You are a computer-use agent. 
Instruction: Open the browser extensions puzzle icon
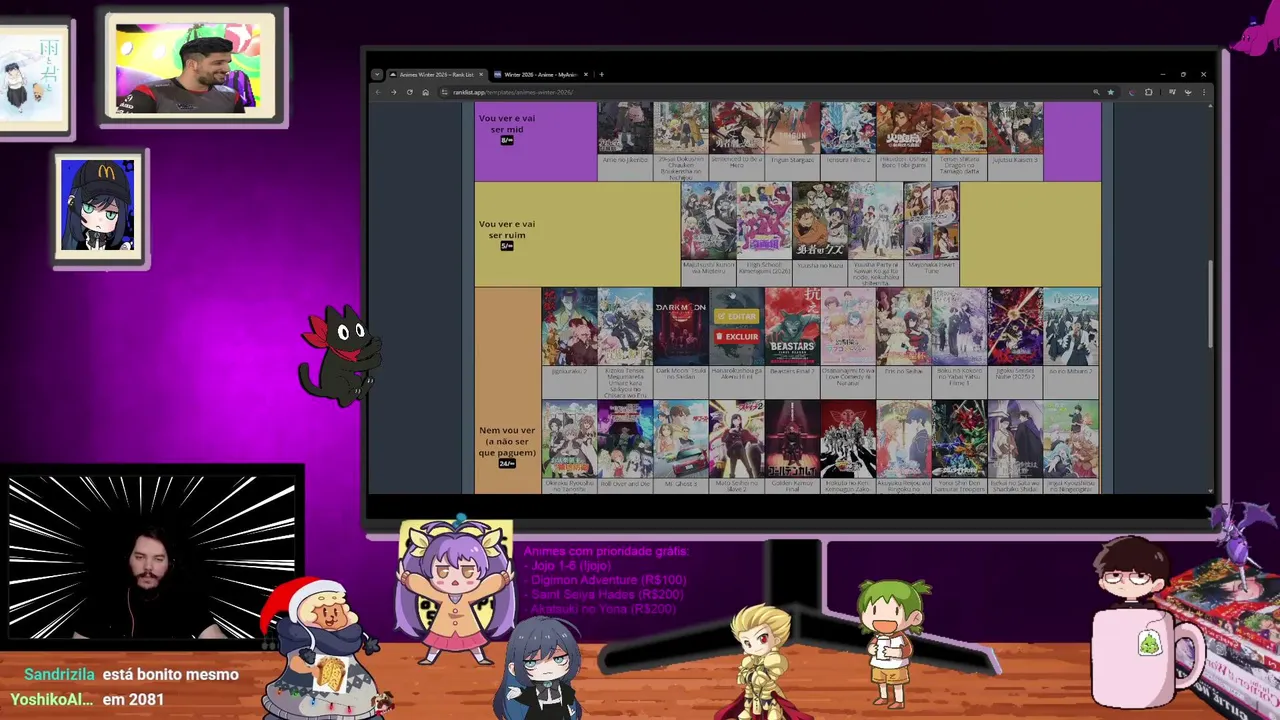click(1148, 92)
